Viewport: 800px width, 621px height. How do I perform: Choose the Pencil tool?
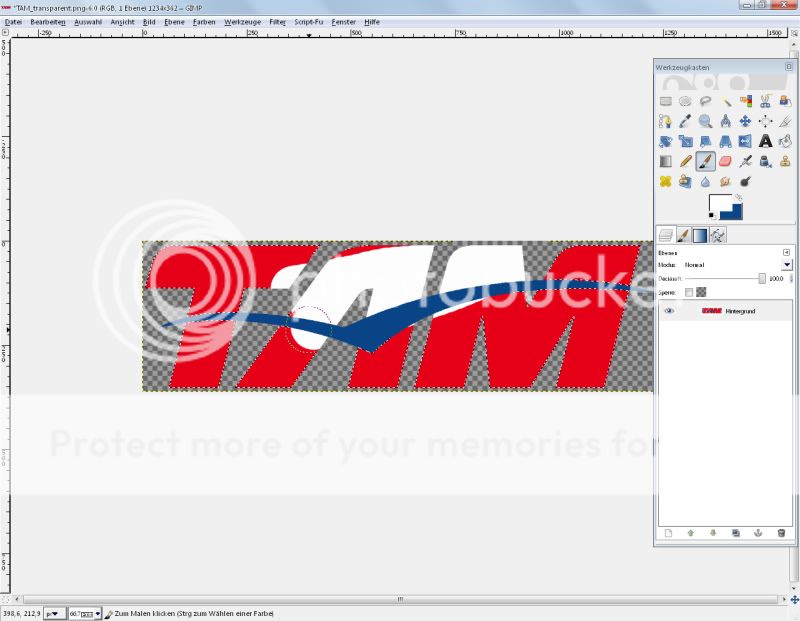point(685,161)
